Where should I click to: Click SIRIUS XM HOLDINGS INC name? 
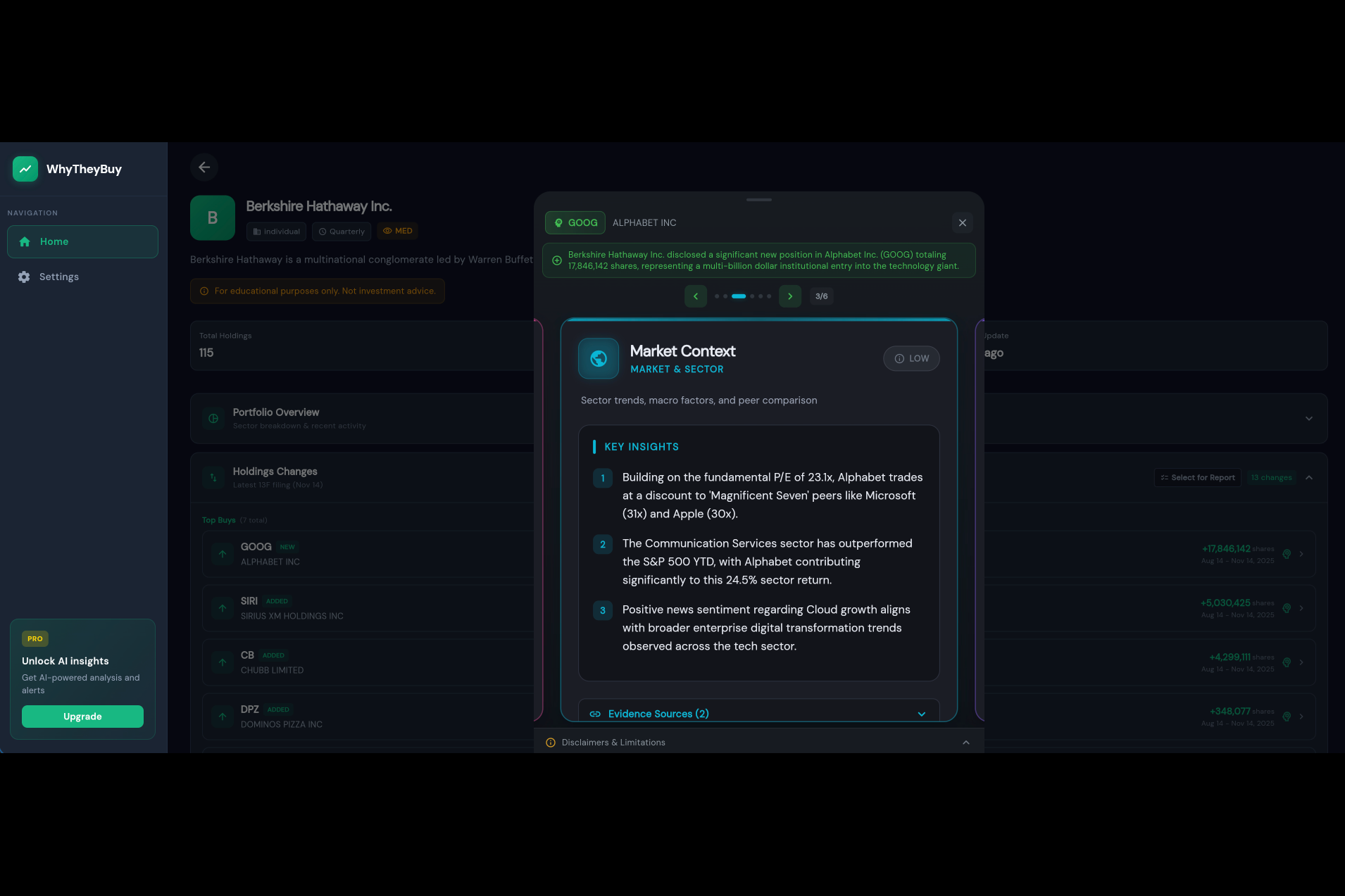click(292, 616)
